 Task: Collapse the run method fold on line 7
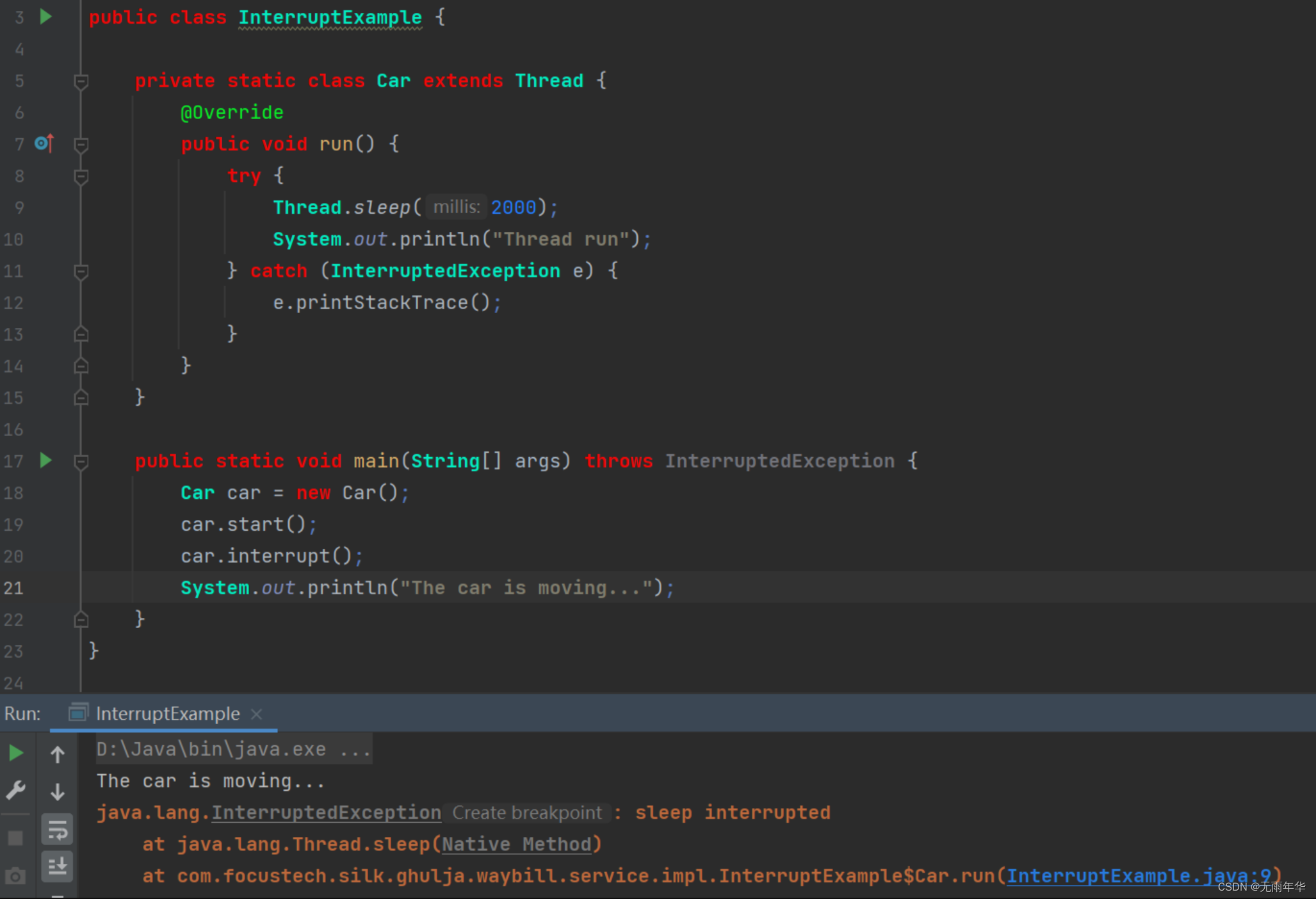(81, 145)
